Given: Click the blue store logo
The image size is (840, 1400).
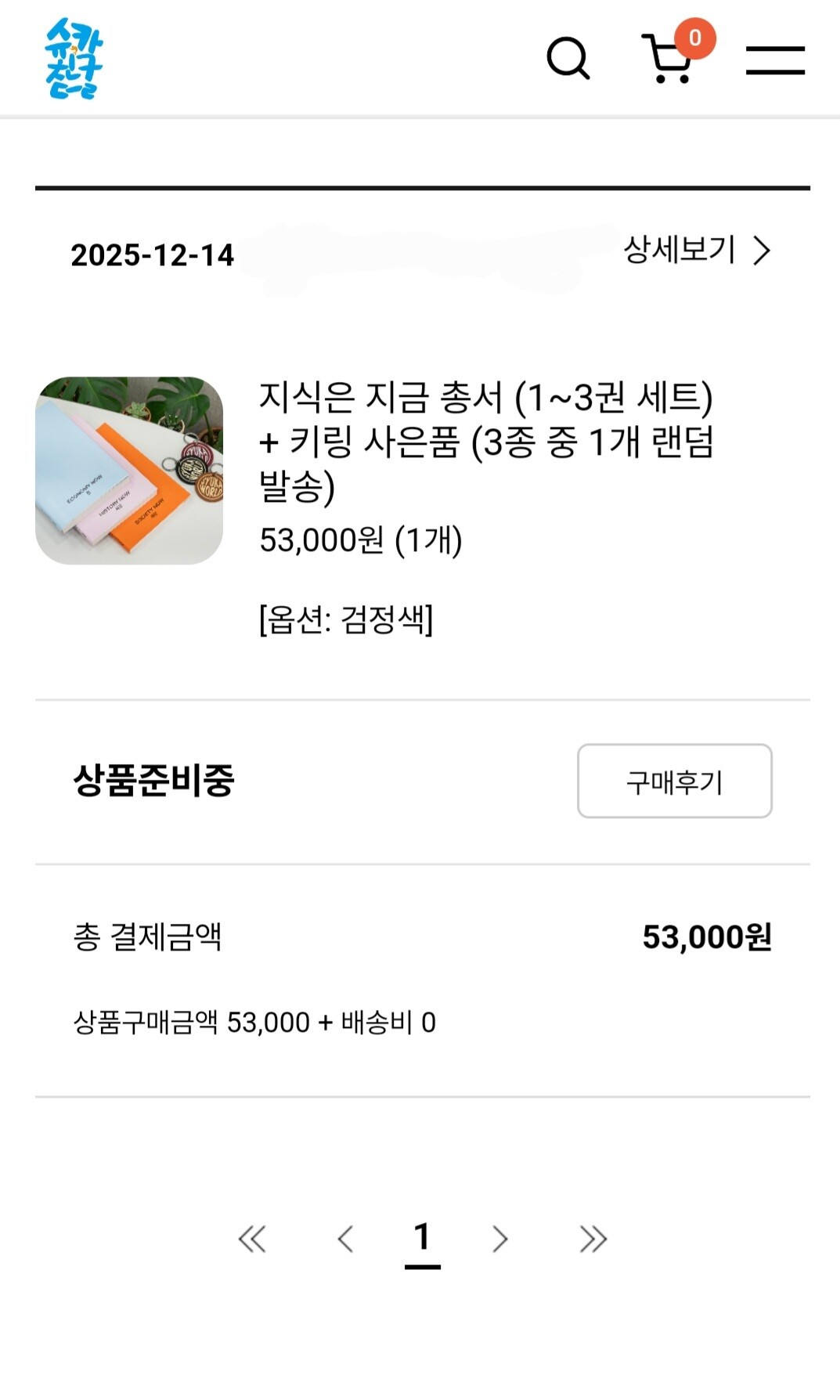Looking at the screenshot, I should (x=74, y=59).
